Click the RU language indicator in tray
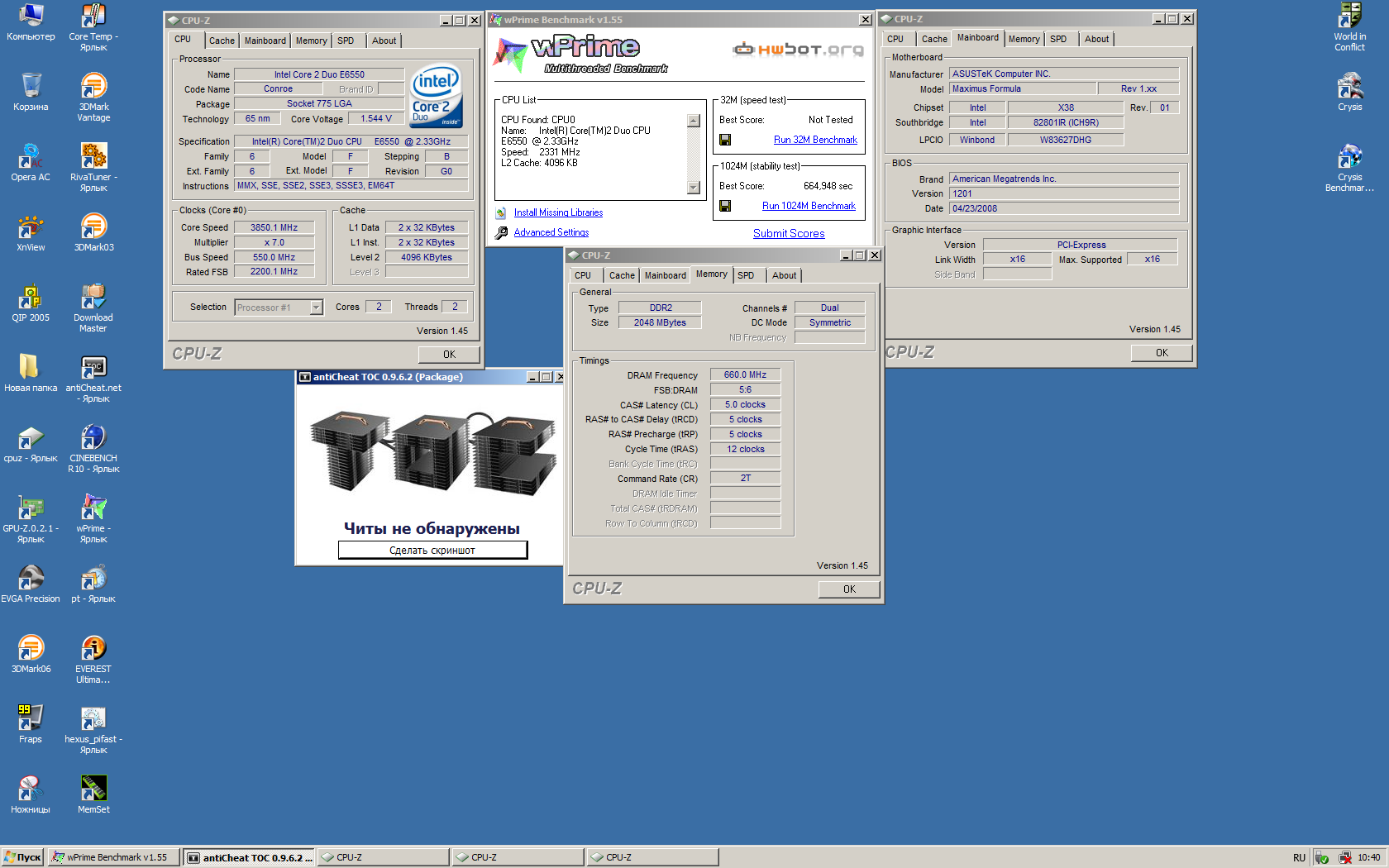This screenshot has width=1389, height=868. coord(1299,857)
